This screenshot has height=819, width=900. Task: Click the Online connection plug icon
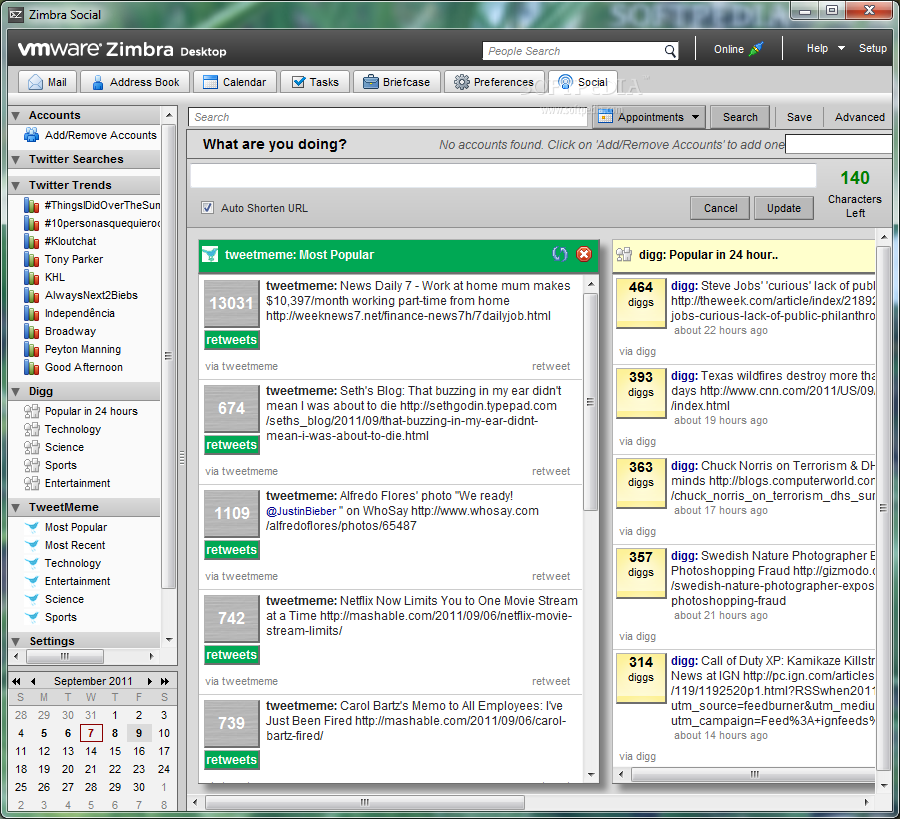pyautogui.click(x=757, y=49)
